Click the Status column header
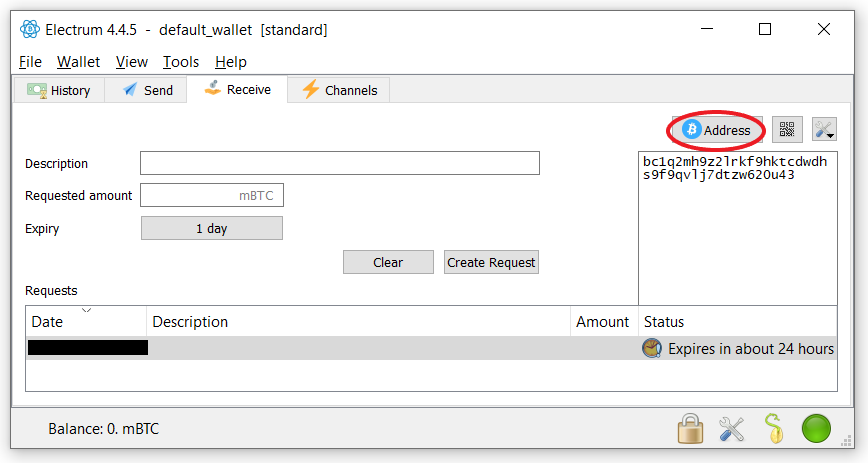The image size is (868, 463). [x=737, y=322]
